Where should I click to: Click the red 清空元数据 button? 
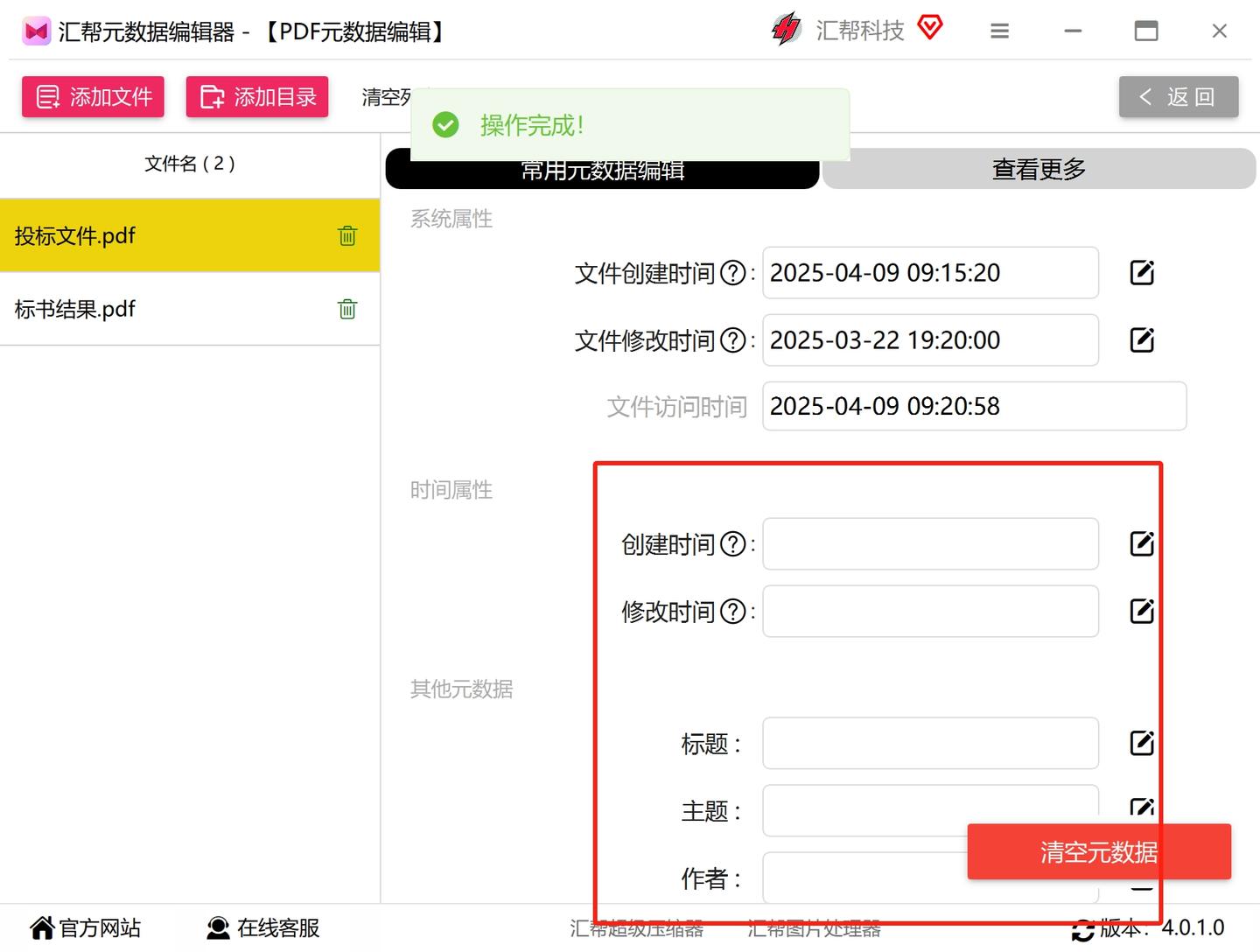click(x=1099, y=851)
